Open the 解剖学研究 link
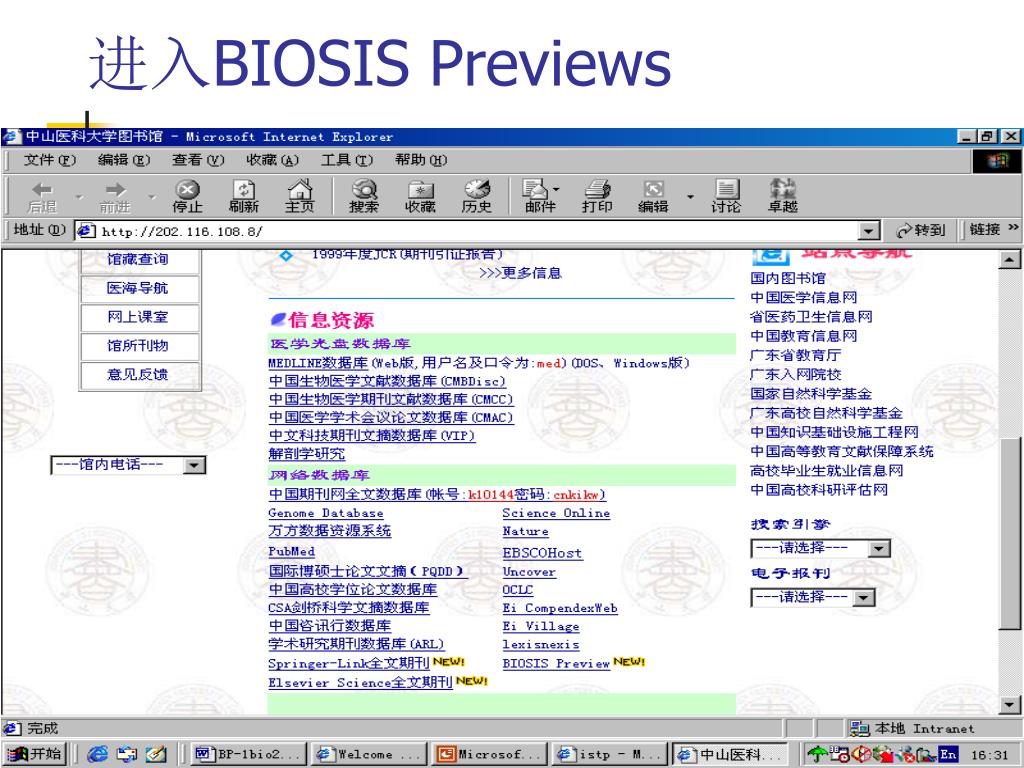Screen dimensions: 1024x768 coord(306,454)
